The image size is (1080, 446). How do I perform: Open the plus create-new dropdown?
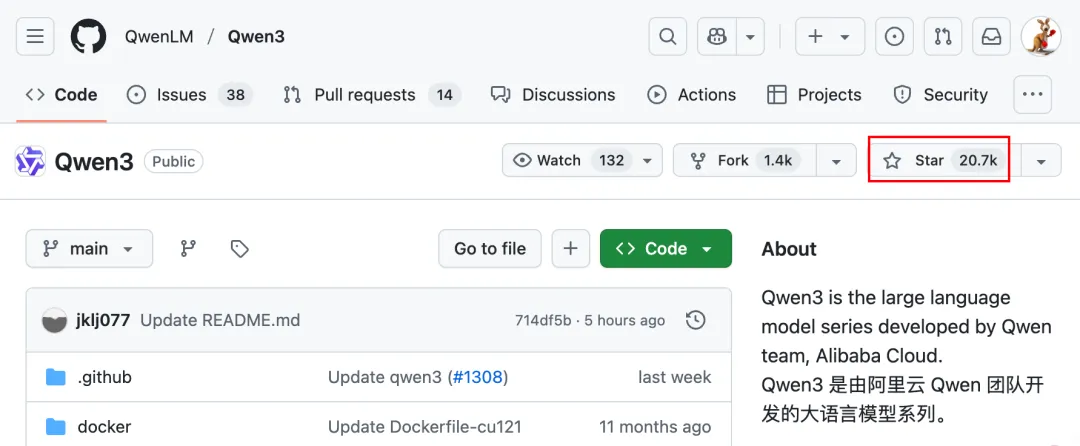tap(829, 36)
